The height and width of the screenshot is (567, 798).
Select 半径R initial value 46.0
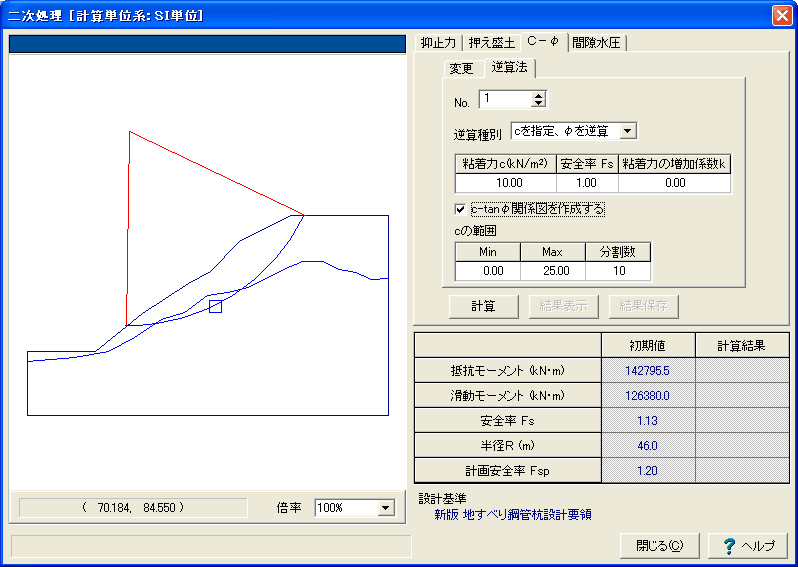coord(647,445)
